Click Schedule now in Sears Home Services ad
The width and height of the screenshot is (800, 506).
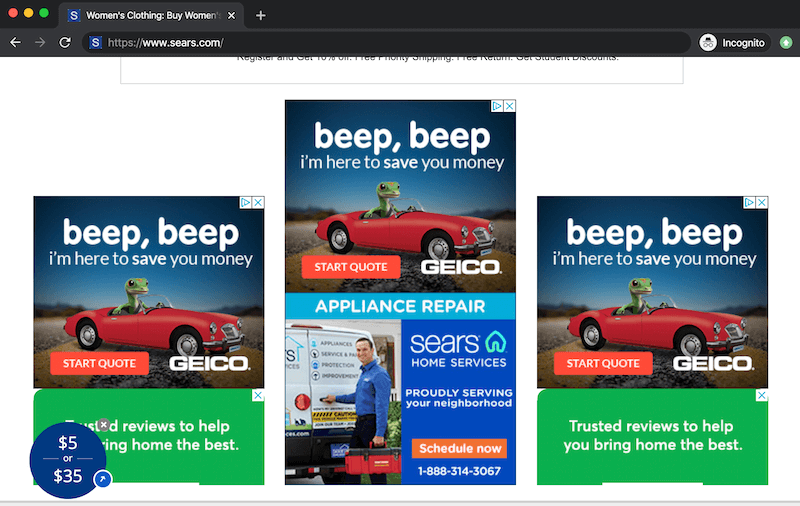tap(460, 448)
